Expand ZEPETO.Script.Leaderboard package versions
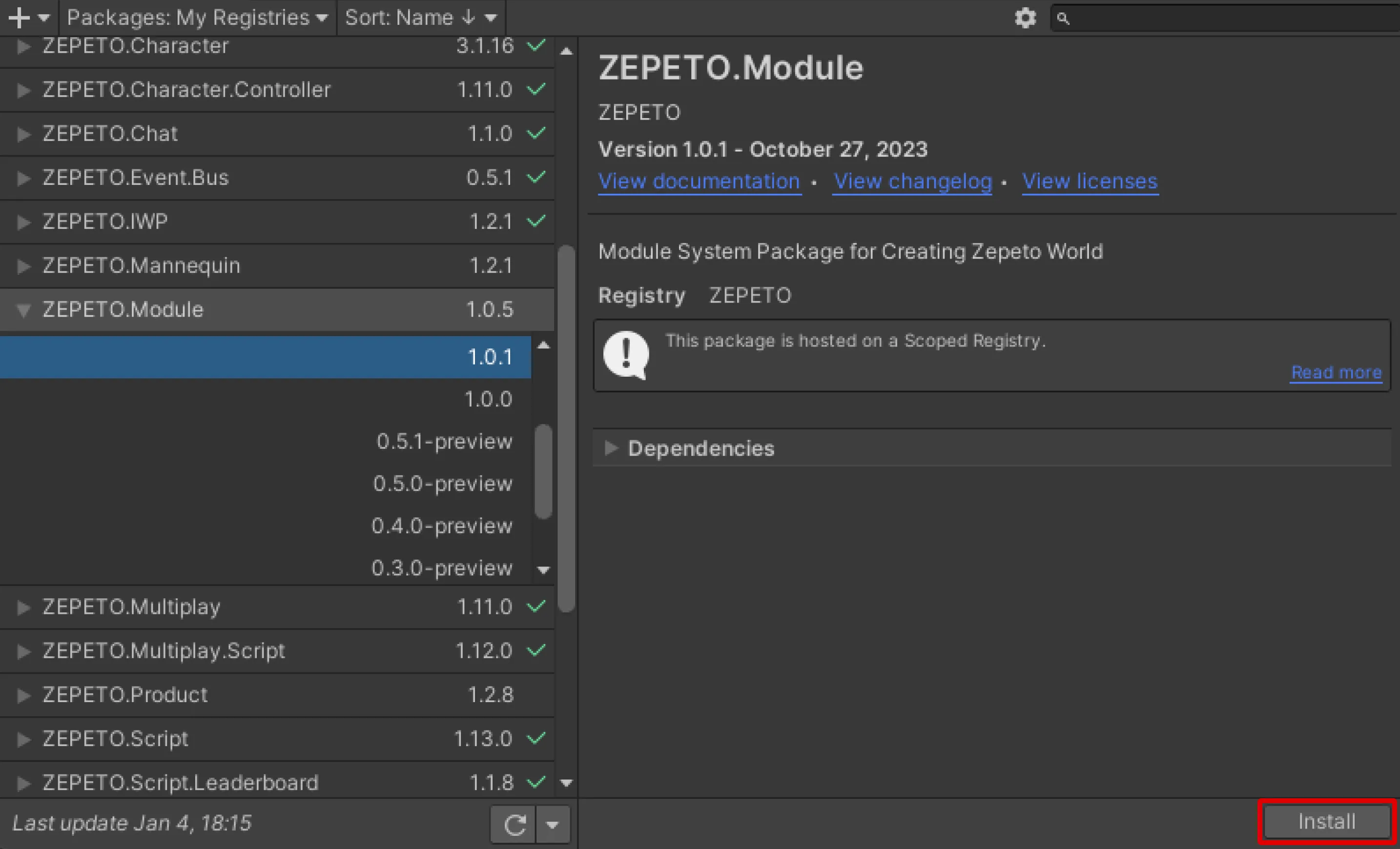The width and height of the screenshot is (1400, 849). click(23, 783)
